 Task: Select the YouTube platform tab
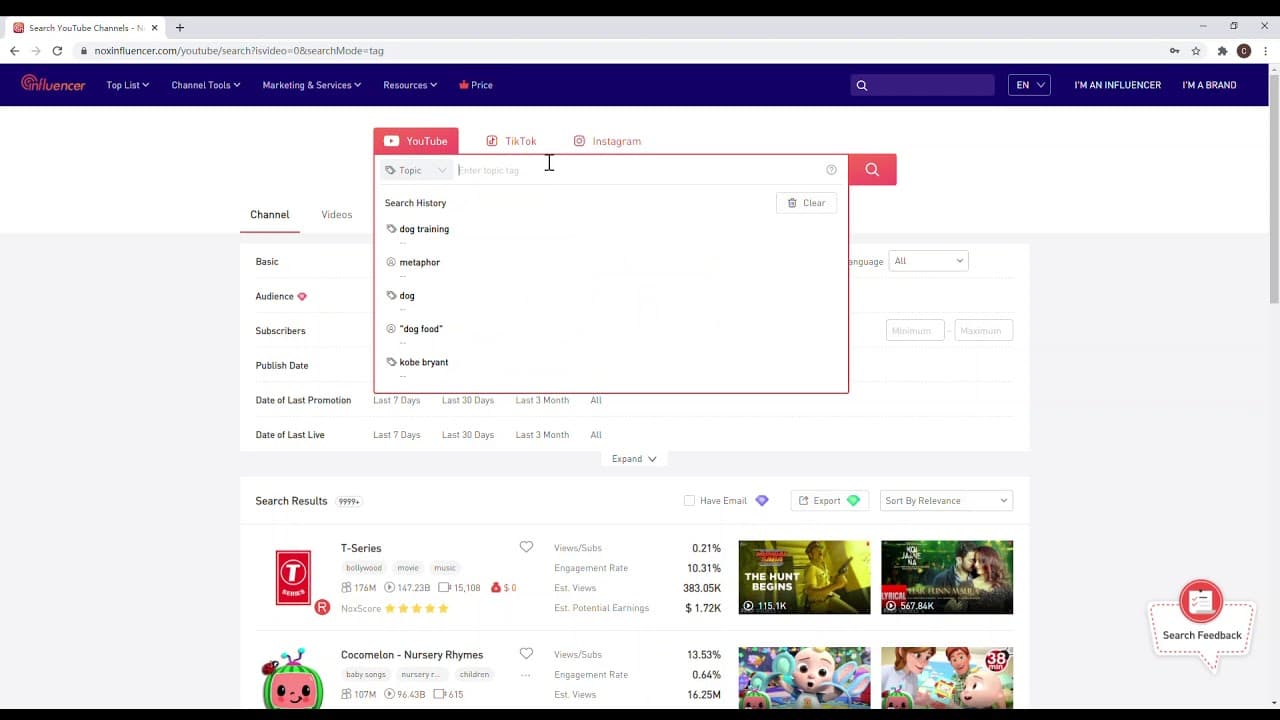pos(416,141)
